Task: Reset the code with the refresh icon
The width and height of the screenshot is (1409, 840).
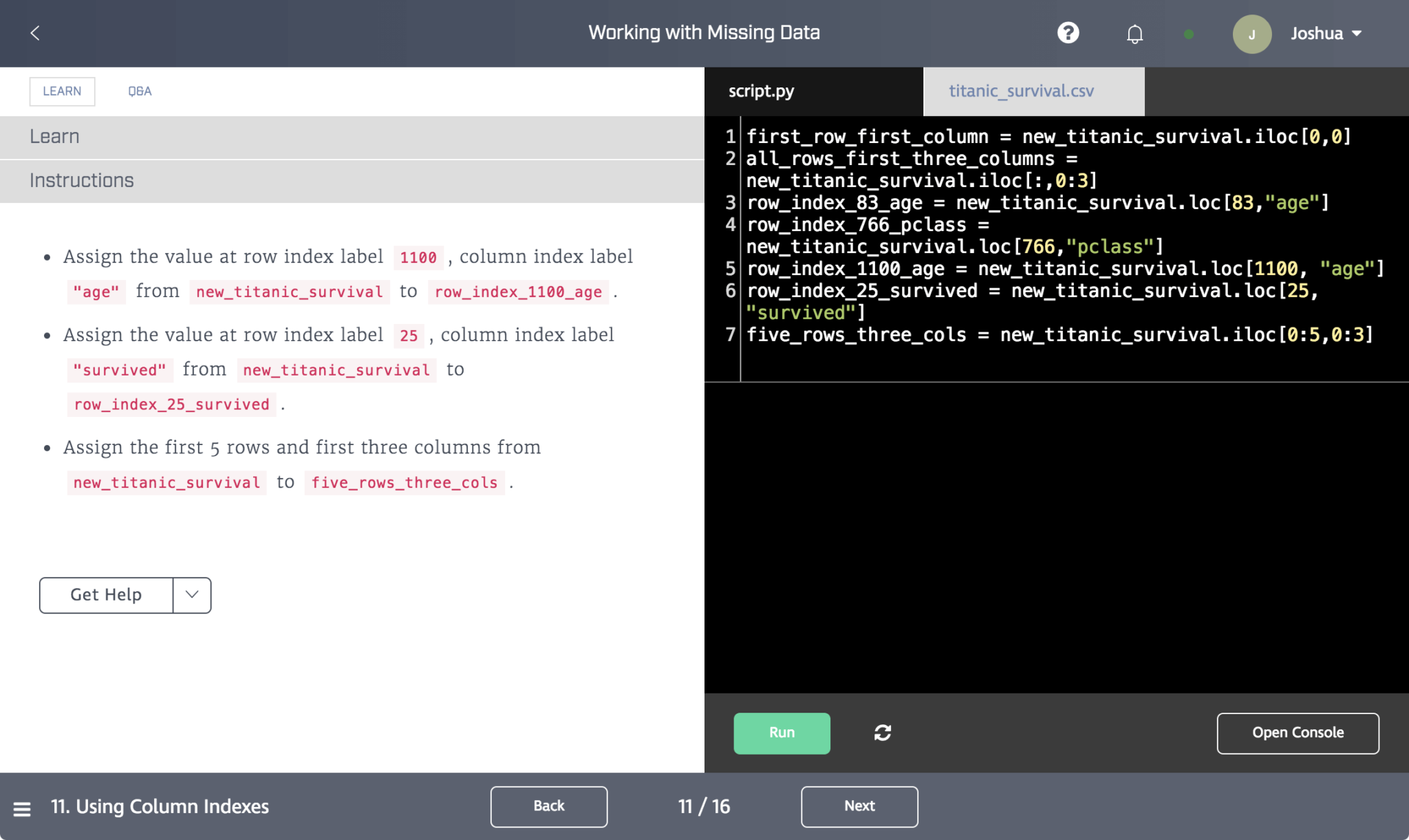Action: point(883,733)
